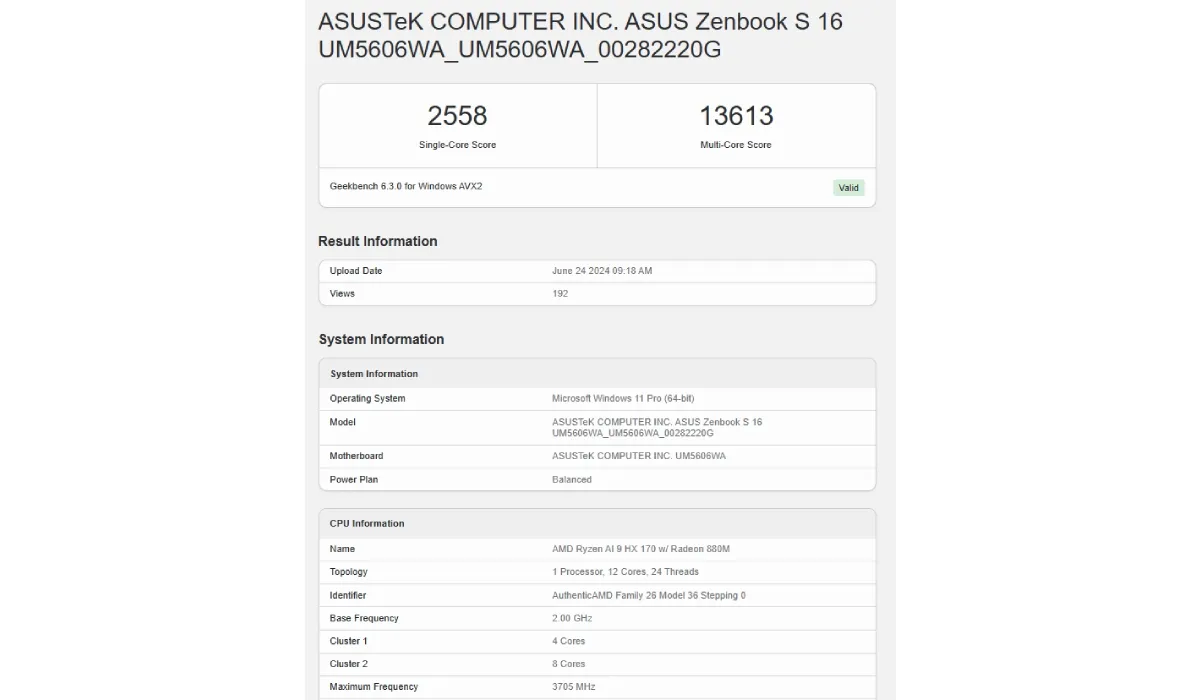
Task: Select the Operating System label
Action: point(368,398)
